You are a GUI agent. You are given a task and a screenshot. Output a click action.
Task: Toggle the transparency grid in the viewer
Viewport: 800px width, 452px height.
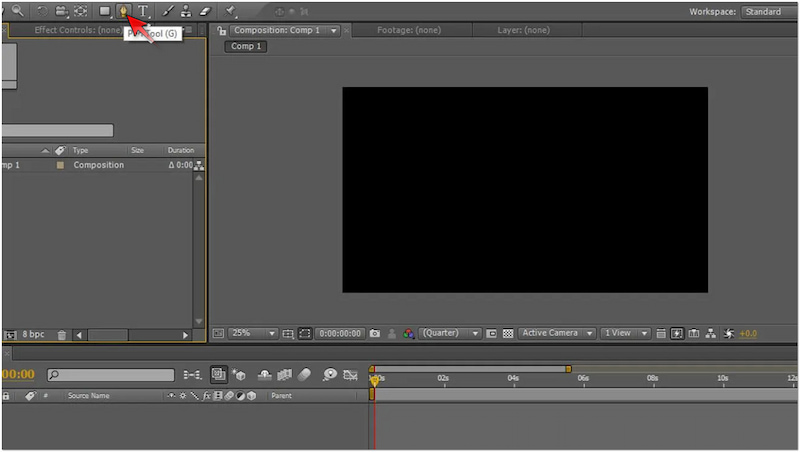pos(508,333)
